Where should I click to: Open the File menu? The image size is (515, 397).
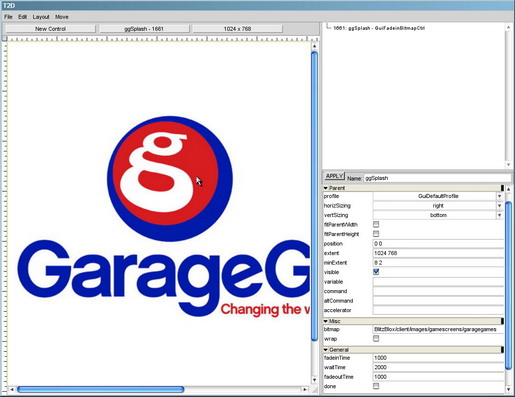[8, 17]
